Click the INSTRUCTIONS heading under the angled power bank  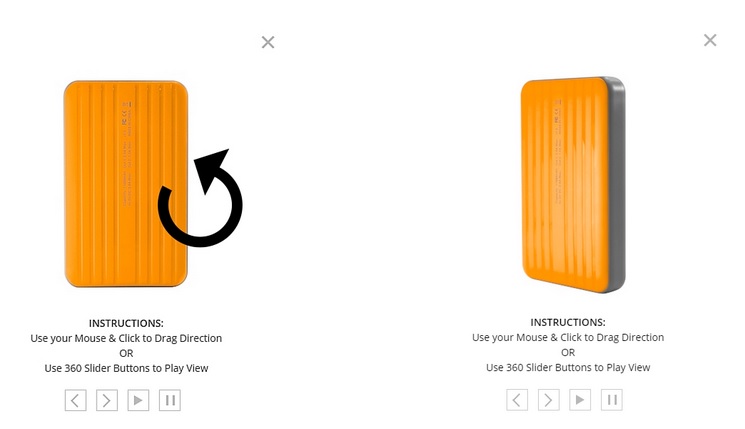point(568,322)
